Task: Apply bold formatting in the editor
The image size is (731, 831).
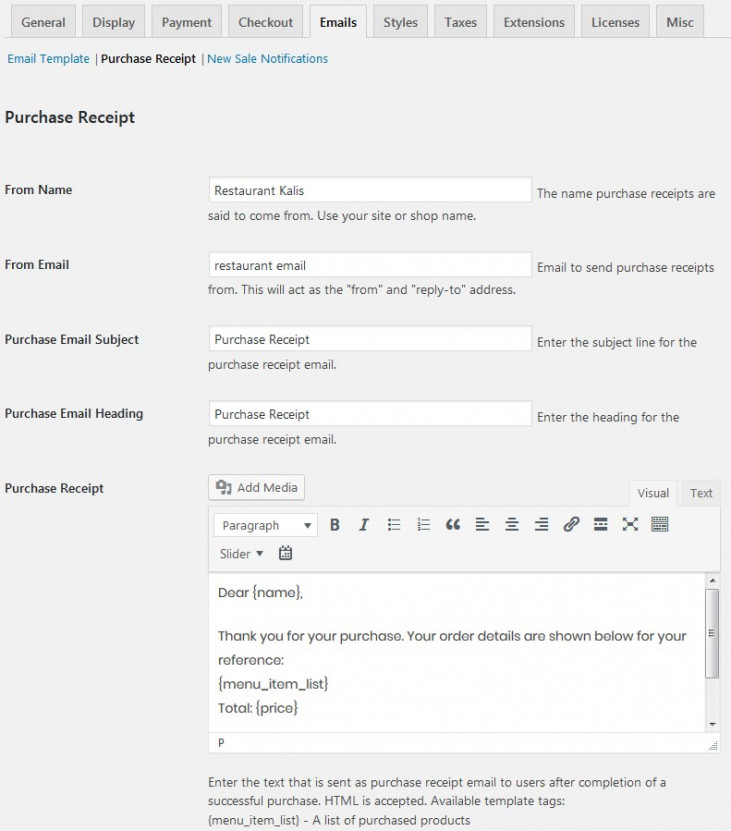Action: (334, 524)
